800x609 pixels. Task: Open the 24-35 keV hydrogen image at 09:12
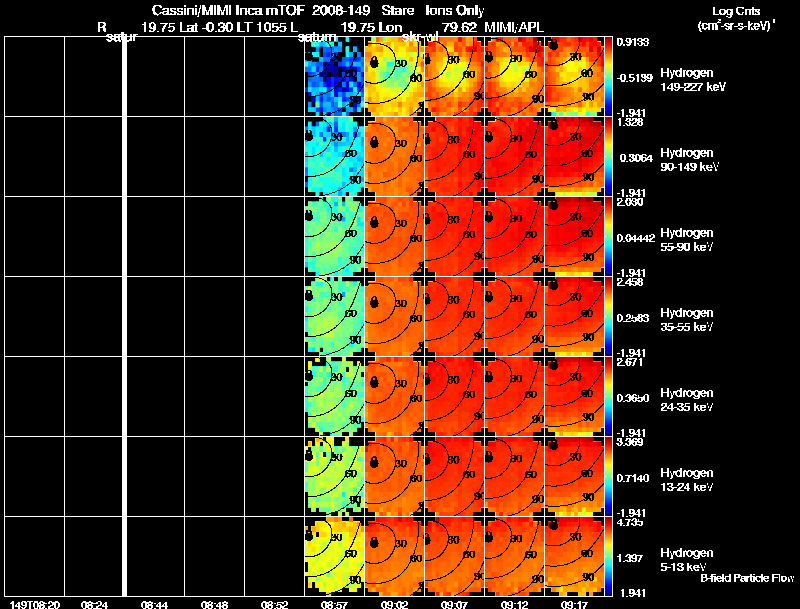coord(514,396)
